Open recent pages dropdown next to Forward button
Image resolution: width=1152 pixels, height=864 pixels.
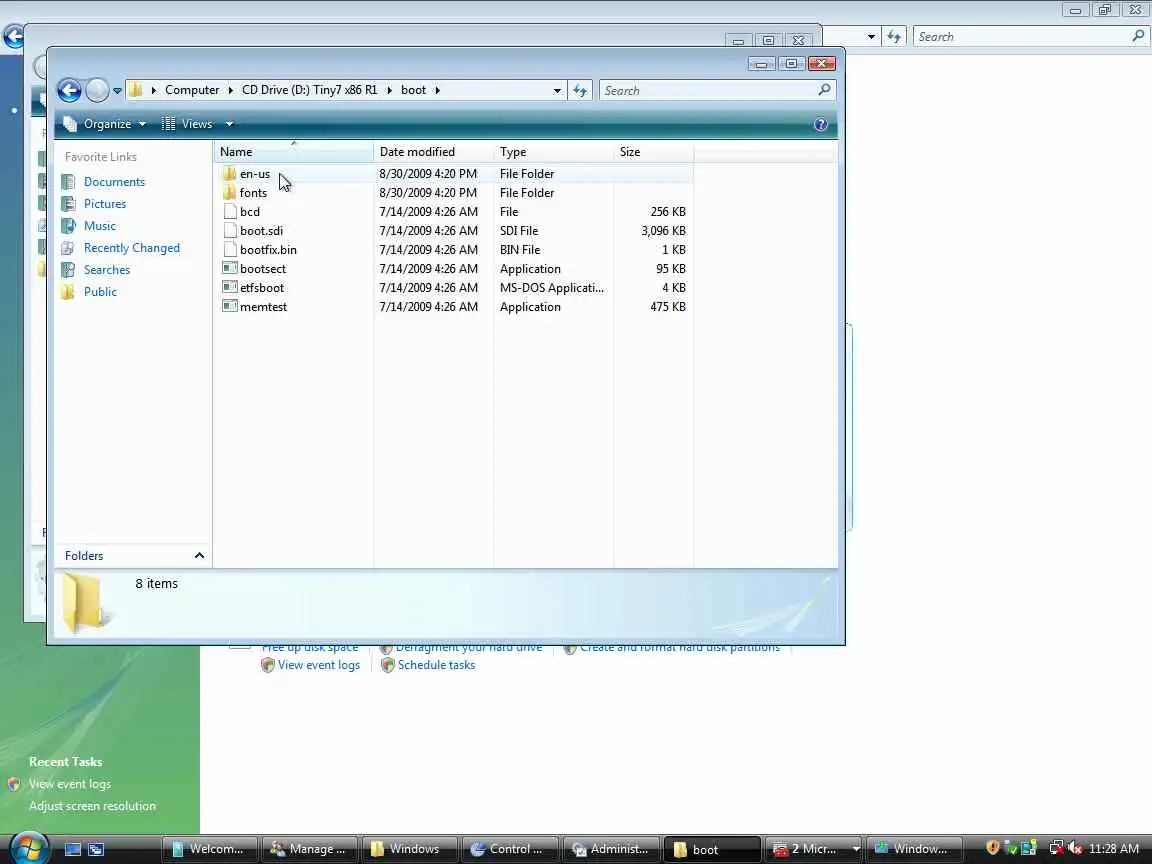[x=117, y=91]
